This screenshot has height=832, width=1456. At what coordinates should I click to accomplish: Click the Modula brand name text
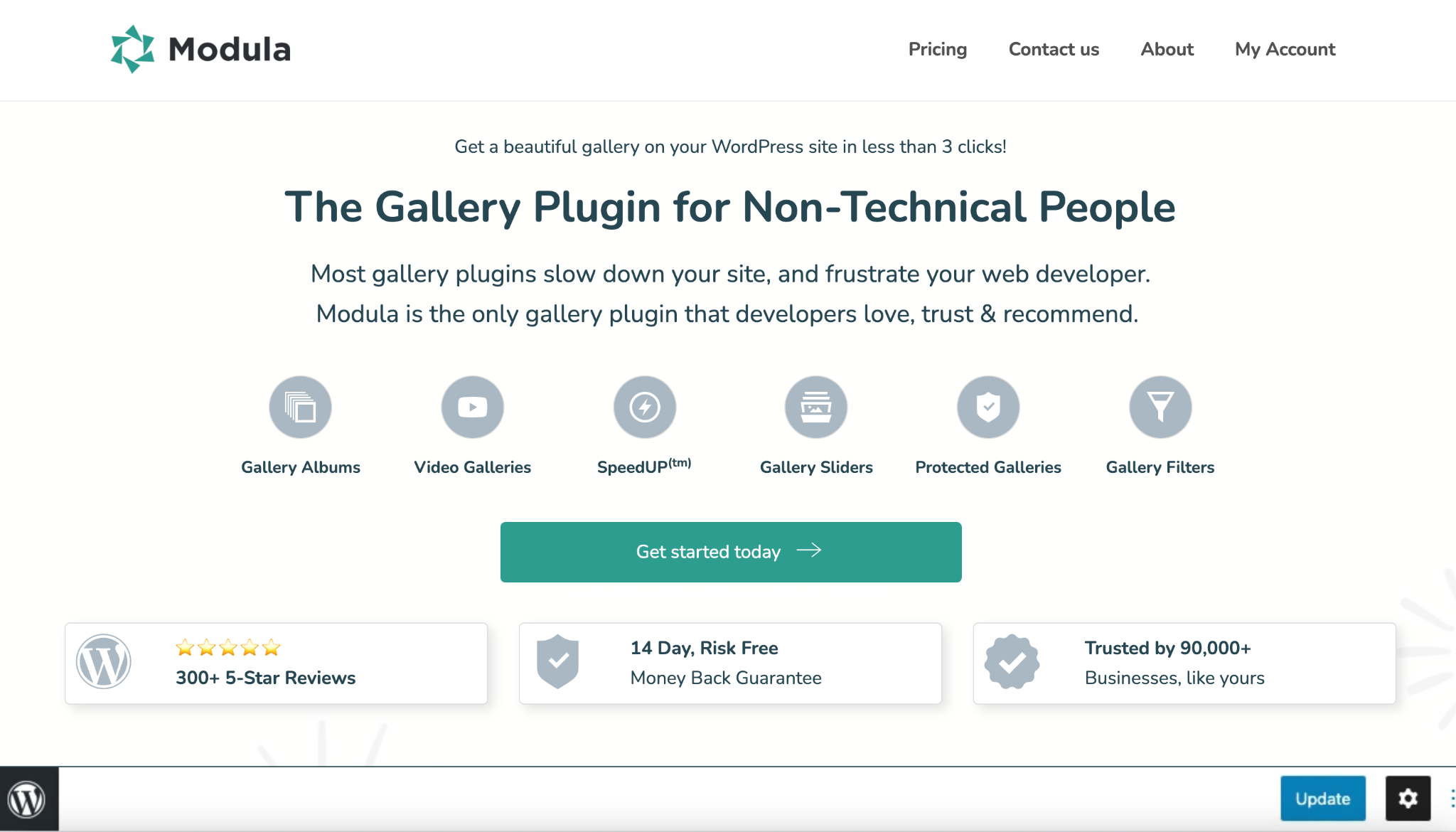click(230, 50)
